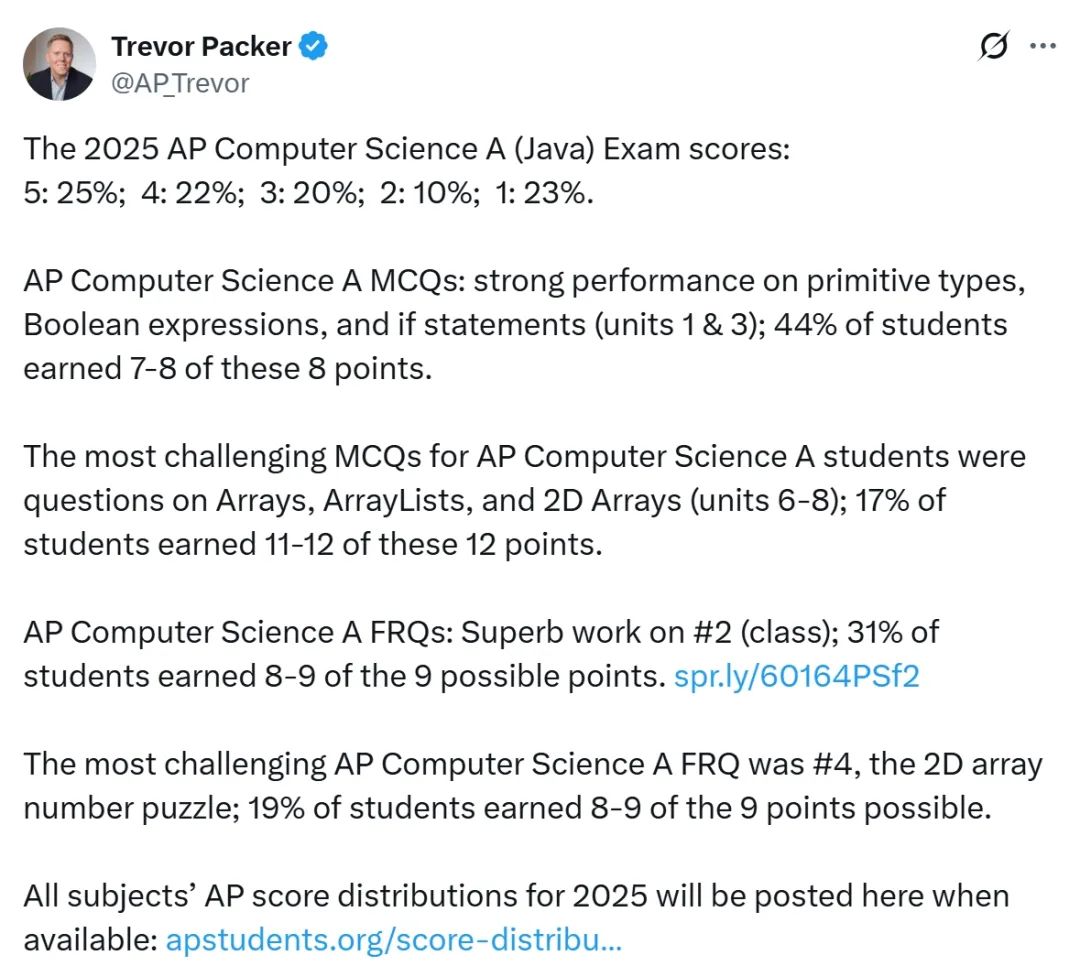This screenshot has height=966, width=1080.
Task: Visit the apstudents.org/score-distribu… link
Action: (394, 940)
